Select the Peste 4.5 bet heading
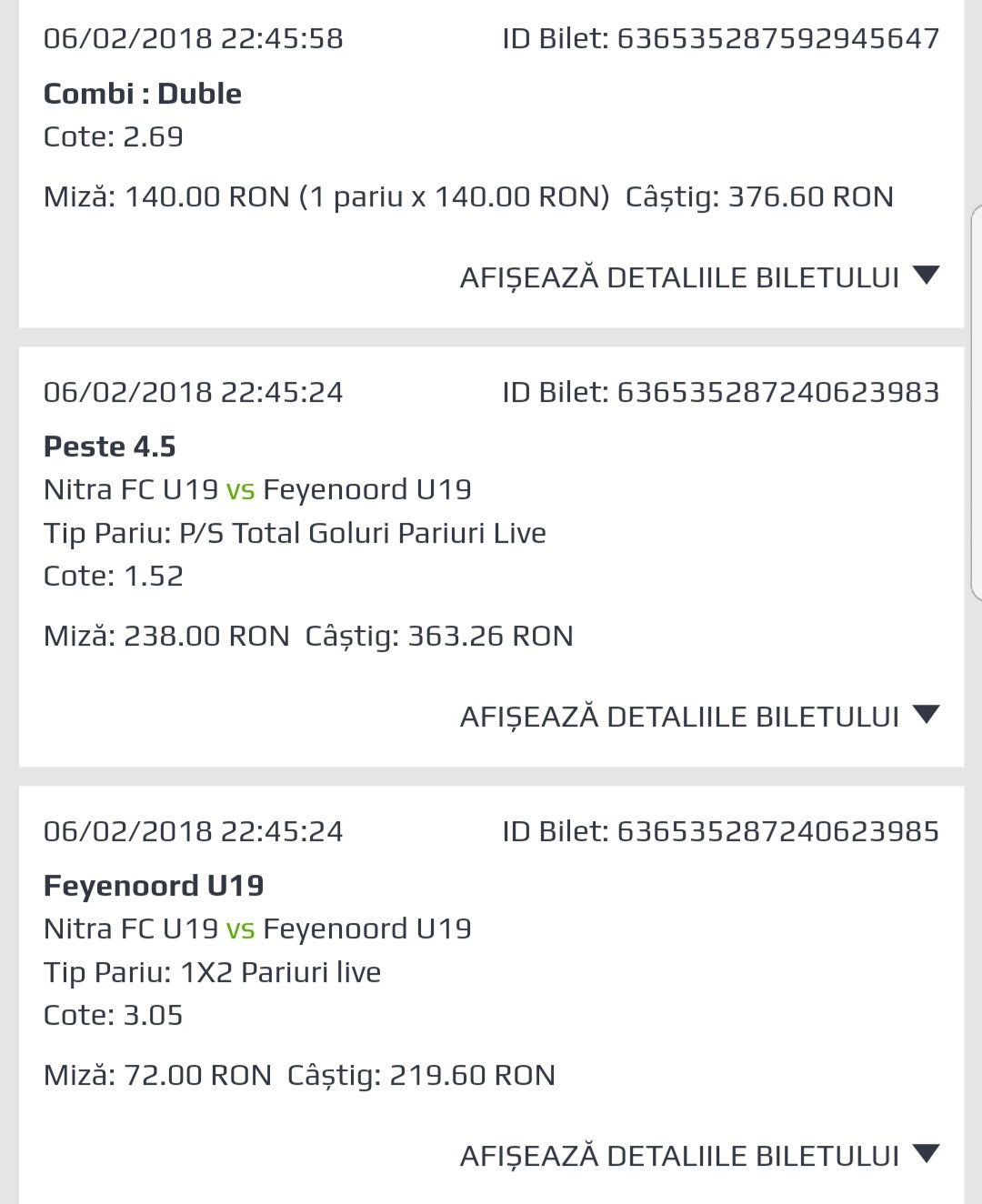This screenshot has height=1204, width=982. click(110, 446)
